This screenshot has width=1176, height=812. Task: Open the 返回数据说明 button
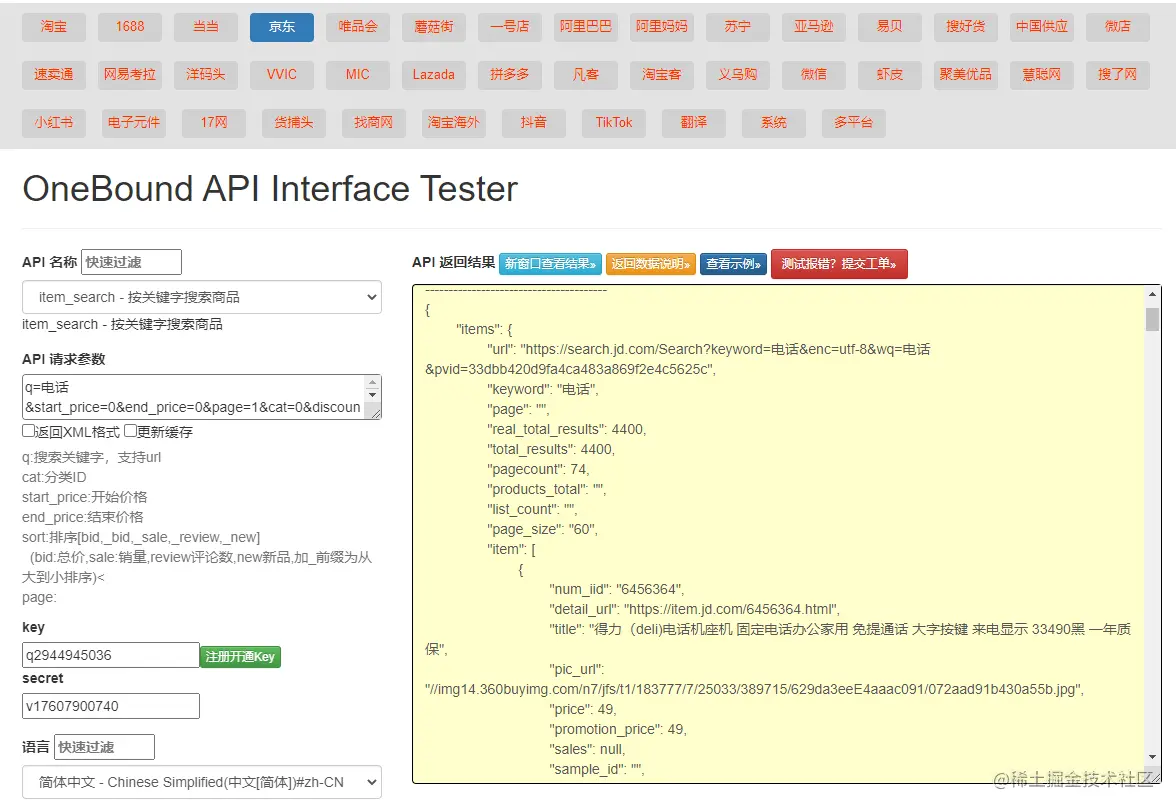tap(650, 264)
